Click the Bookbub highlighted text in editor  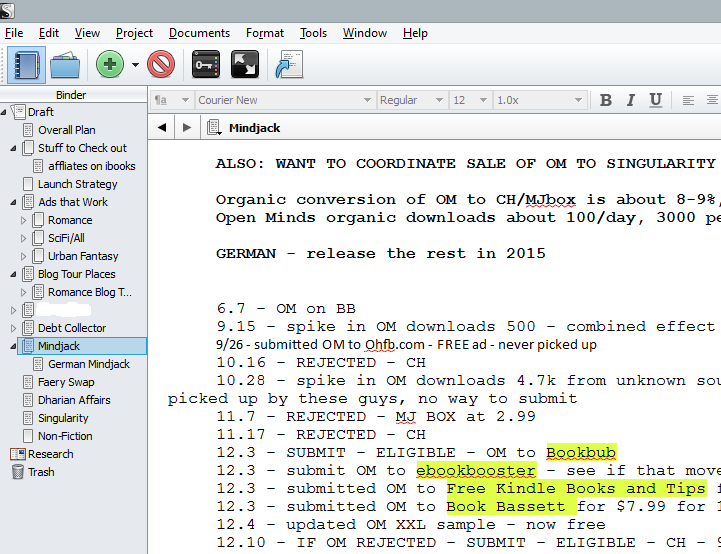[x=581, y=452]
